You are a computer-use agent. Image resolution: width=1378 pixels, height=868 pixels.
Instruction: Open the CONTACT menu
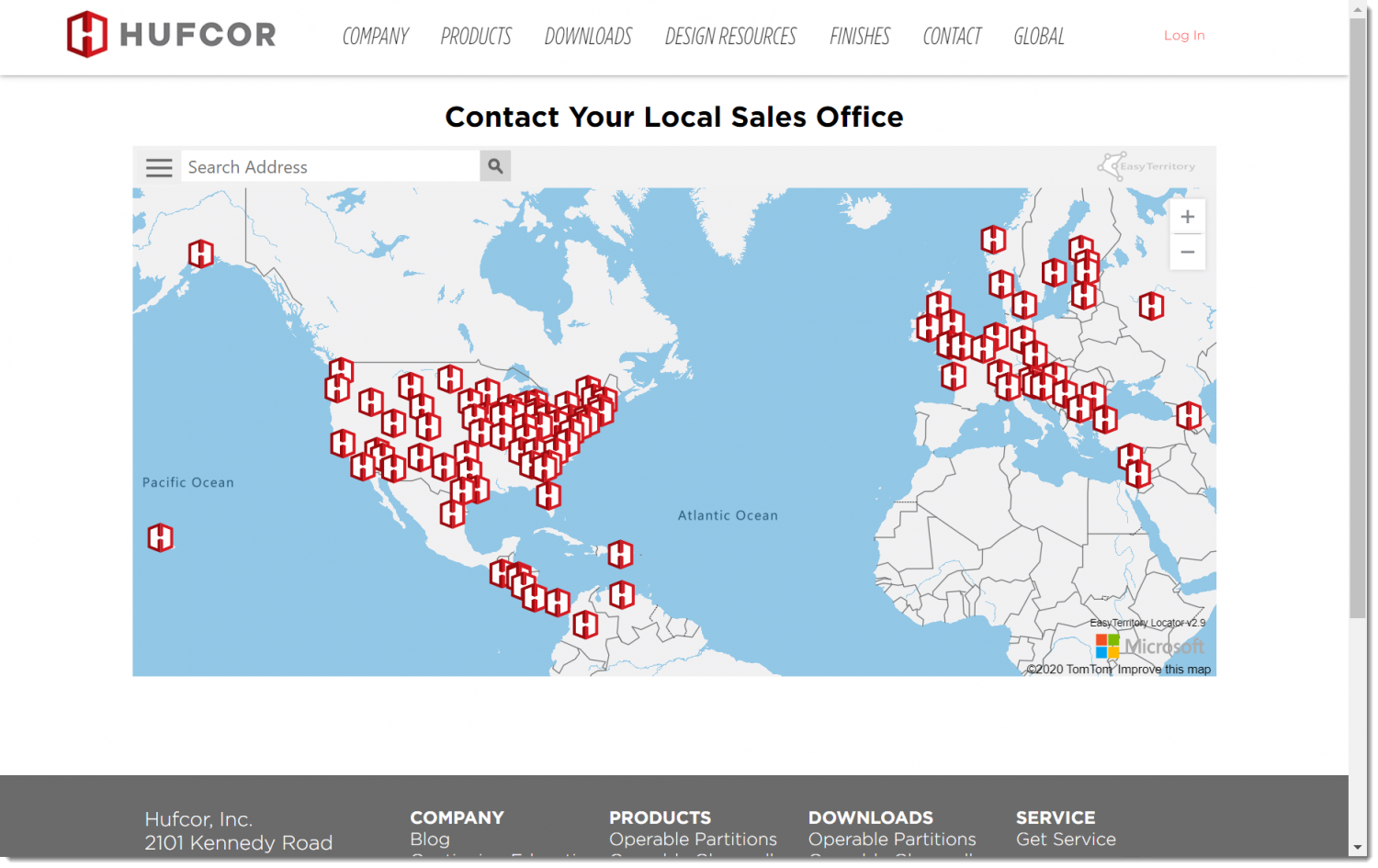[951, 36]
